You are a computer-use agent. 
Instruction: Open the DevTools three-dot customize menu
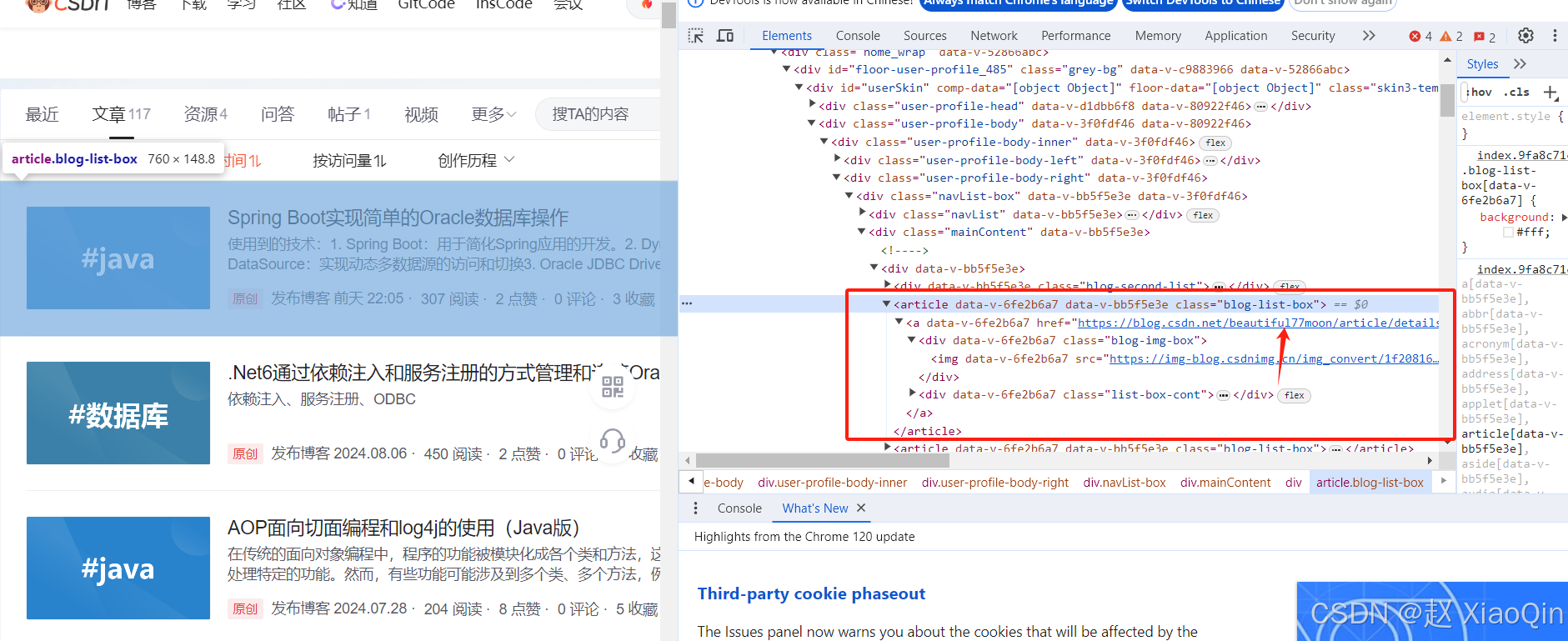click(1555, 36)
